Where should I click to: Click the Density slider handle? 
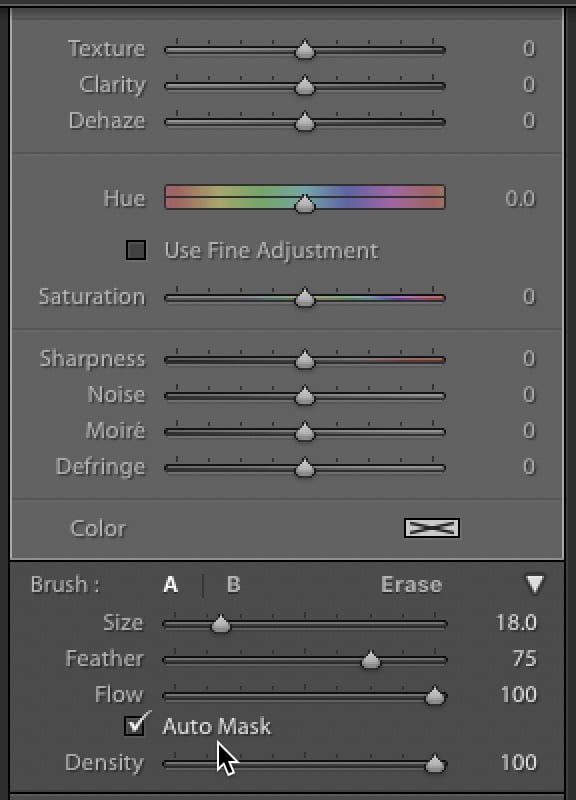(x=435, y=764)
